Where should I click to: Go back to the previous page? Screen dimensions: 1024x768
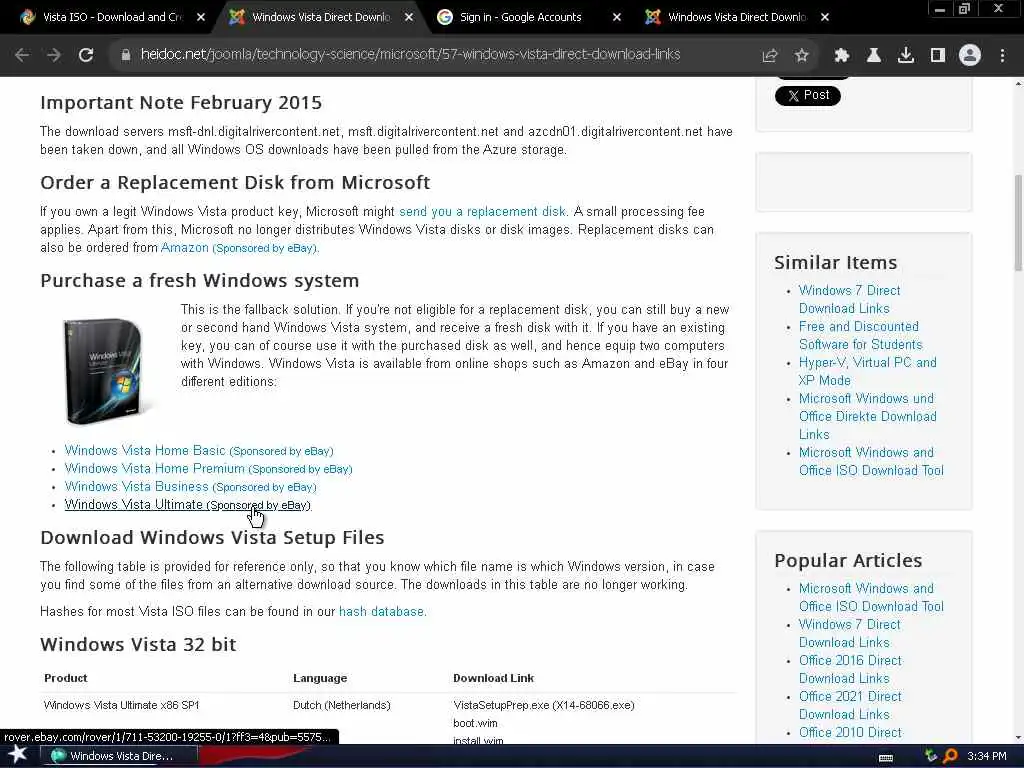pyautogui.click(x=22, y=55)
